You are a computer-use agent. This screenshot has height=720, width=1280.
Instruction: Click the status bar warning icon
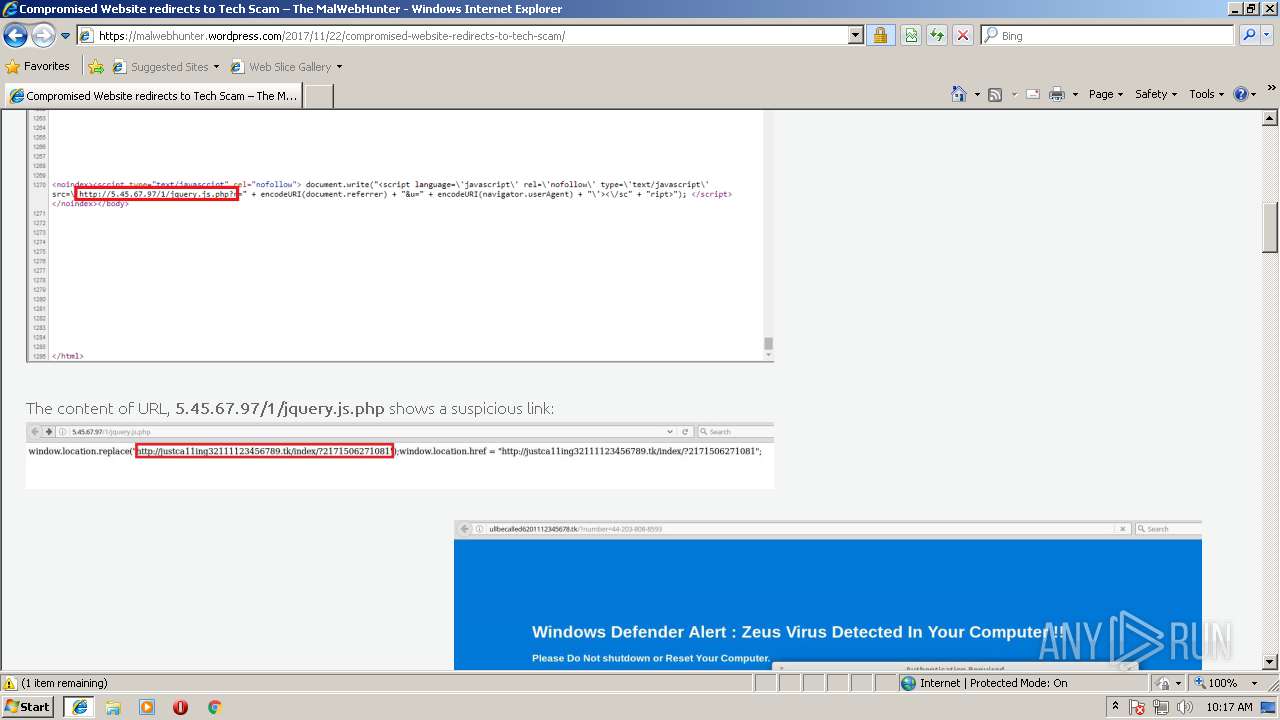10,683
